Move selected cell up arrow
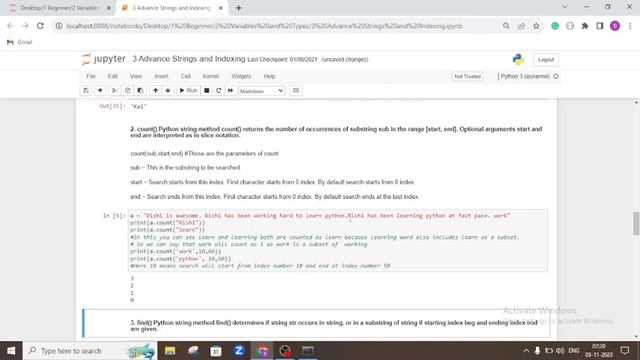This screenshot has width=640, height=360. 155,91
